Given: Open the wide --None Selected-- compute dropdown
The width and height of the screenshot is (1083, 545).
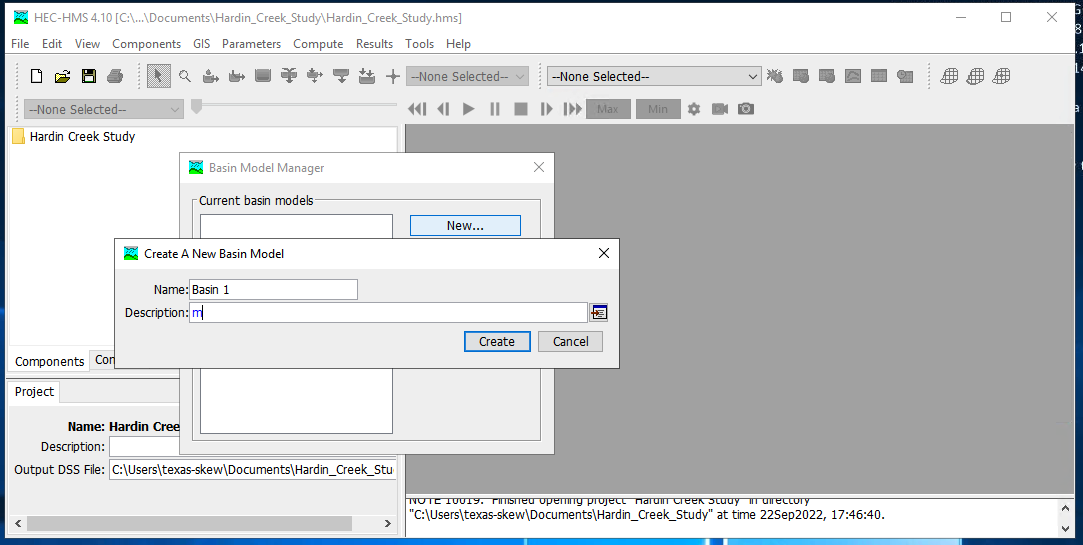Looking at the screenshot, I should [654, 77].
